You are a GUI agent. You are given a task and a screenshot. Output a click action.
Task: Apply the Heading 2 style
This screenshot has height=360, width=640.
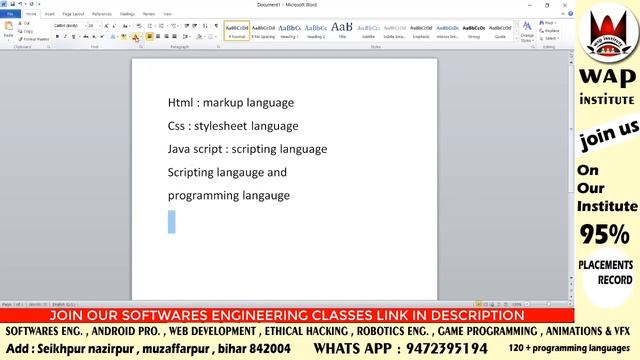(316, 31)
